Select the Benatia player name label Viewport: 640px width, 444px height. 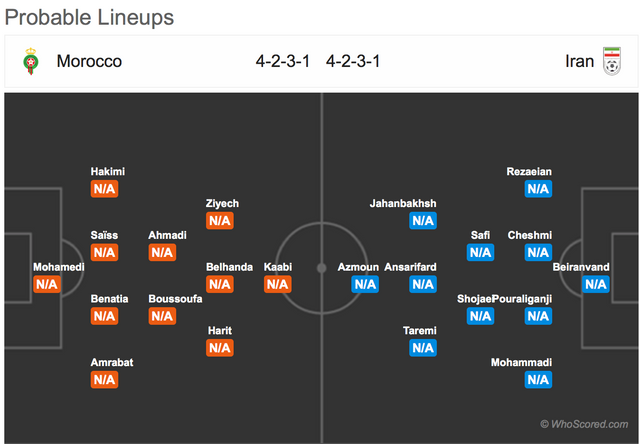pos(109,299)
